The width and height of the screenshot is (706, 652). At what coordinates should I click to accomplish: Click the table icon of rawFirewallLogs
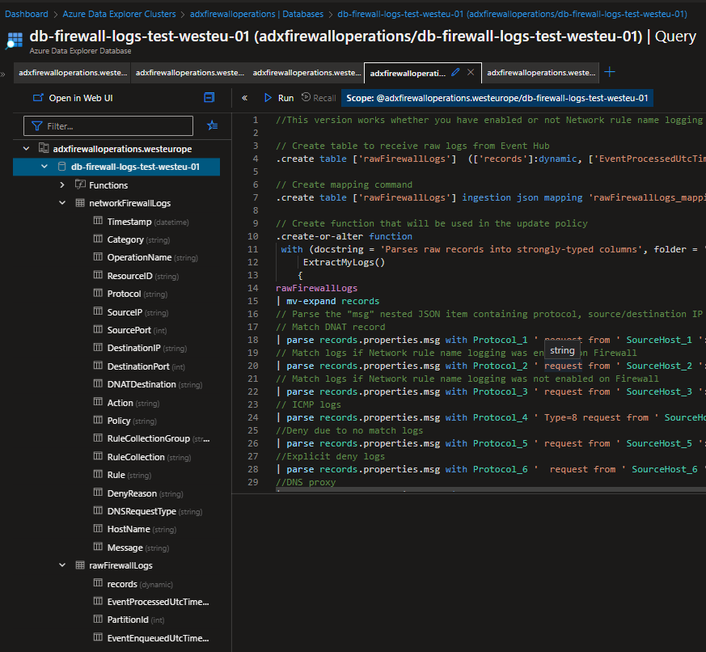click(80, 565)
